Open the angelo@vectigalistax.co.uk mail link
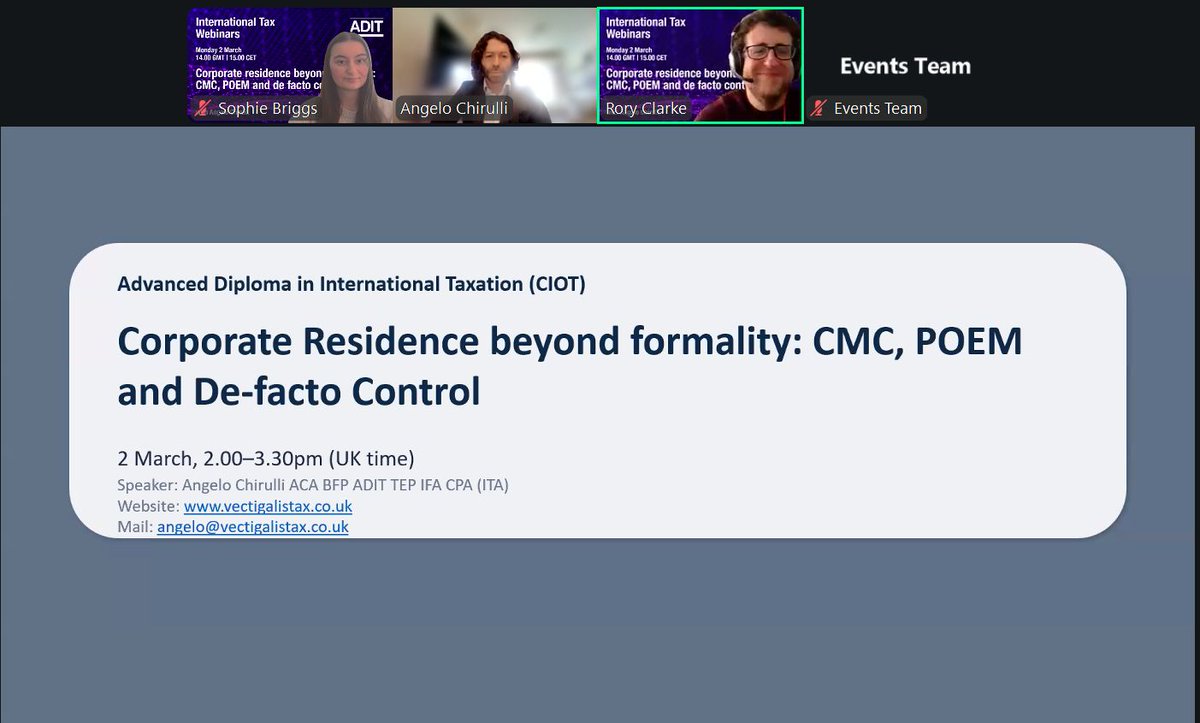The height and width of the screenshot is (723, 1200). [253, 526]
